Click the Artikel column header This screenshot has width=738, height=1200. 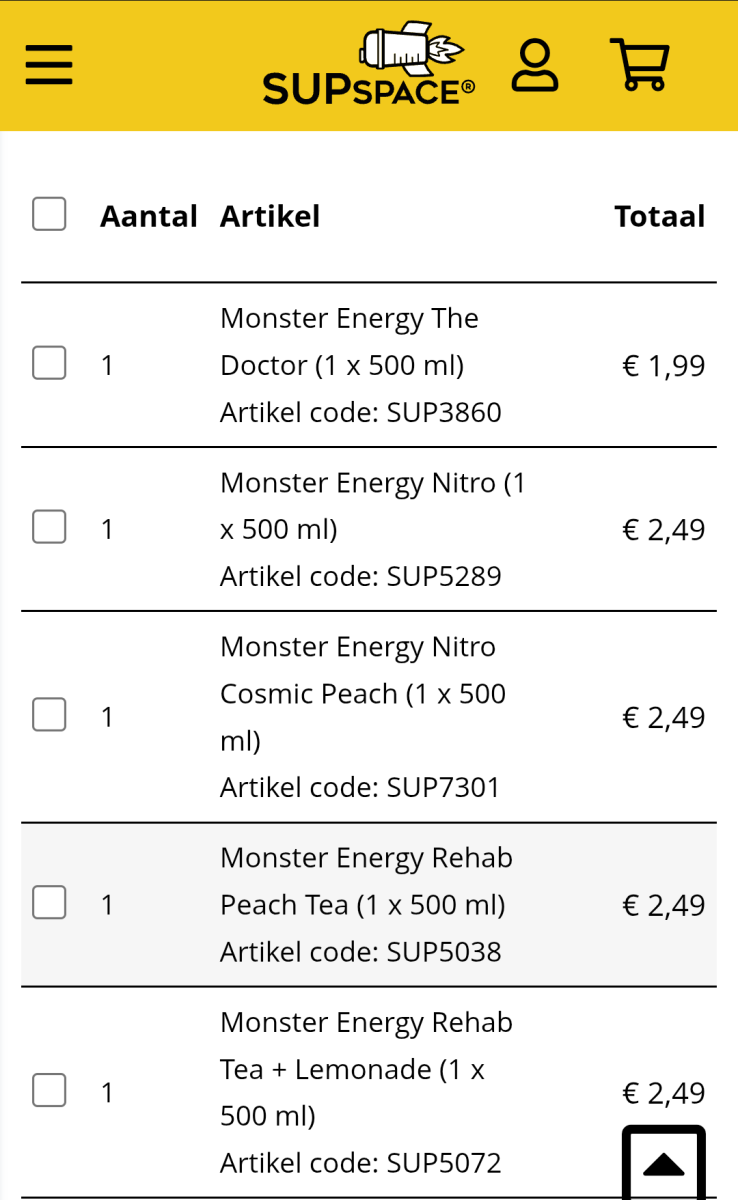pyautogui.click(x=270, y=216)
